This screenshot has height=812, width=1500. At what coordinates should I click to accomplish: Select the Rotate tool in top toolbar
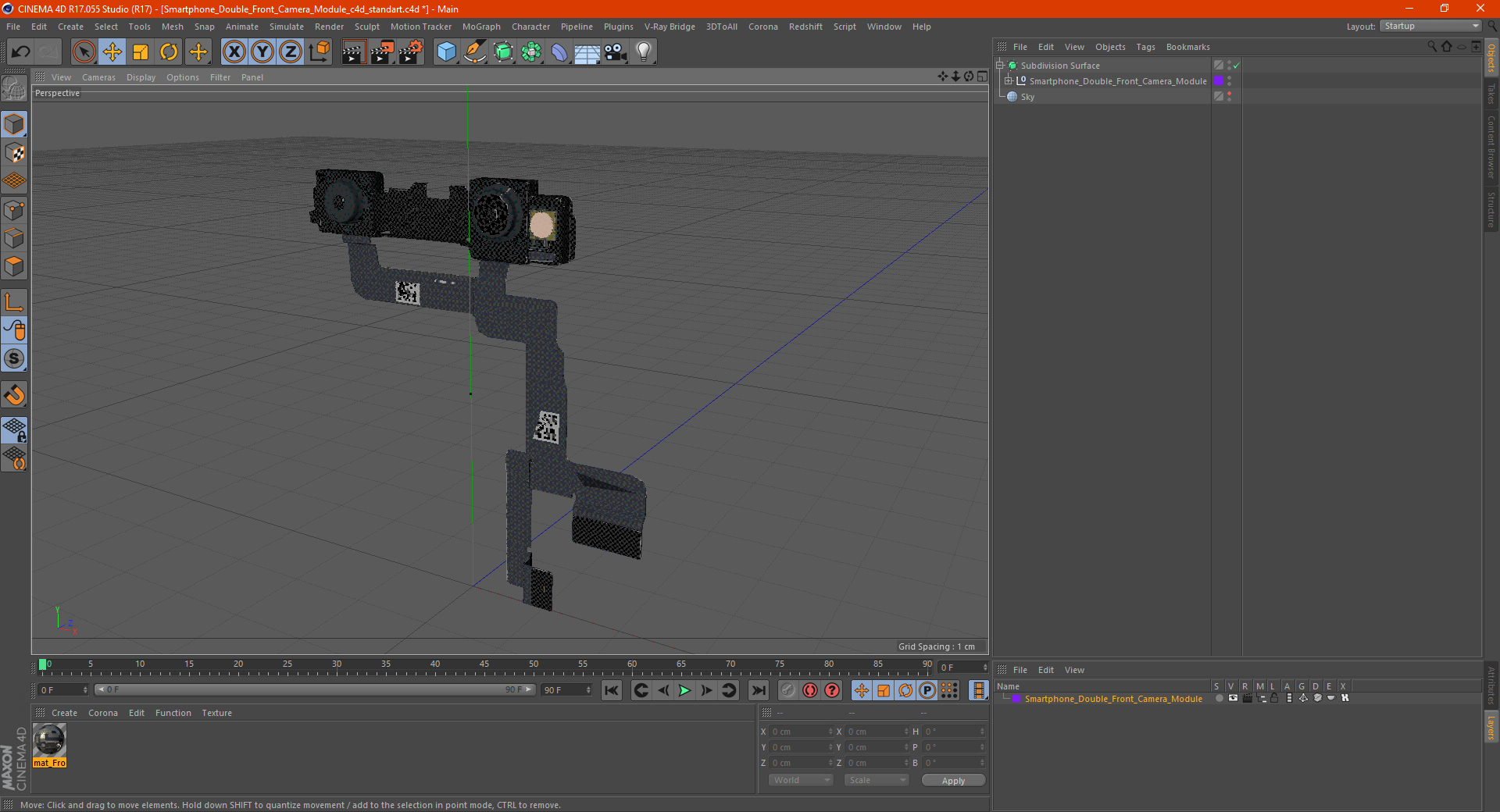169,52
